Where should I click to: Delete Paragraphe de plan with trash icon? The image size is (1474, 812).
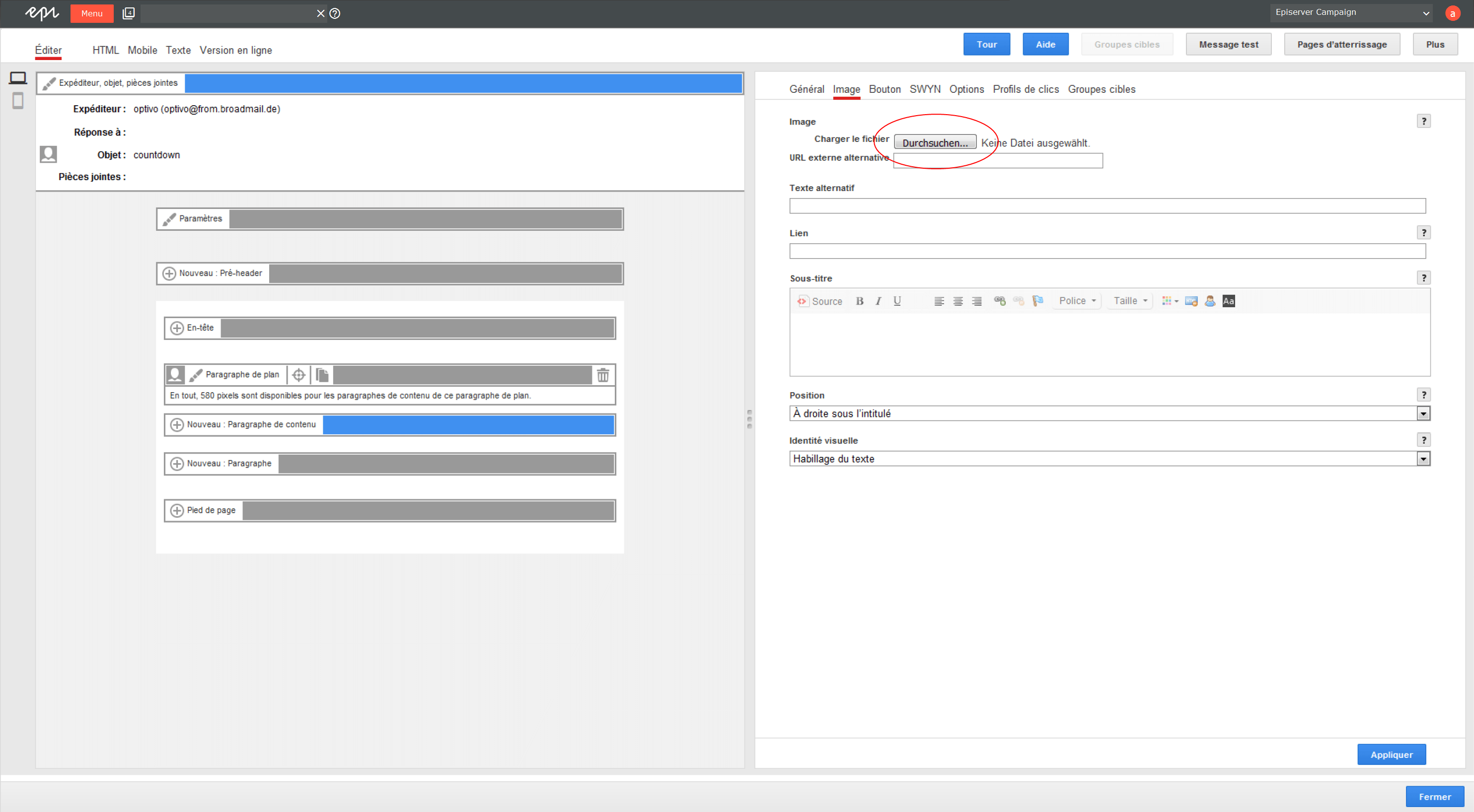point(603,375)
